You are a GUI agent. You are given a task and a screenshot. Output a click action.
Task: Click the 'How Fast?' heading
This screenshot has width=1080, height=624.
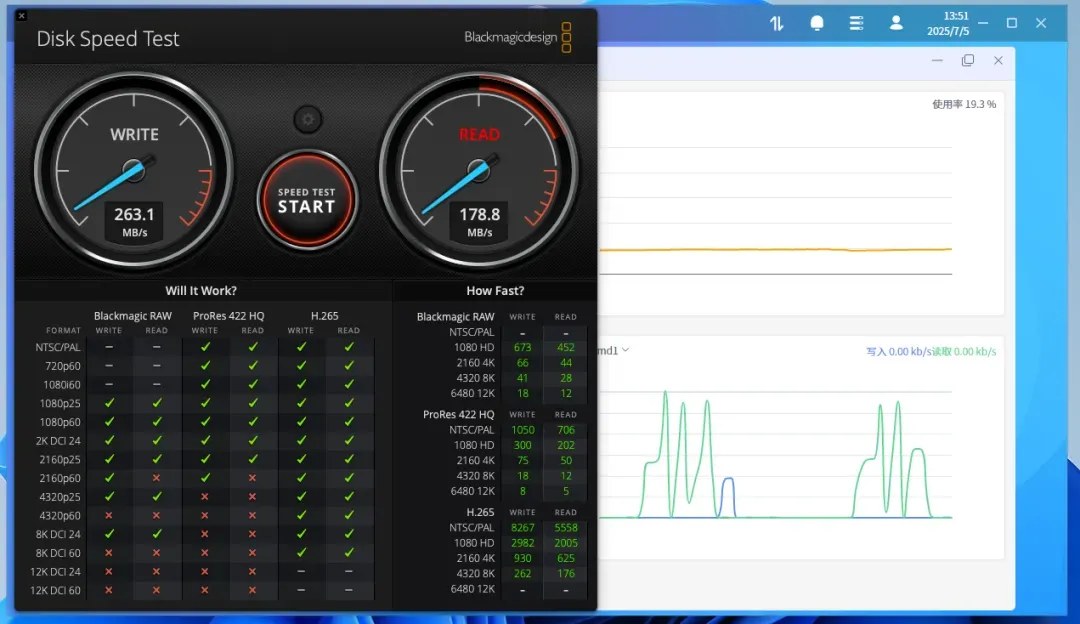click(x=495, y=291)
